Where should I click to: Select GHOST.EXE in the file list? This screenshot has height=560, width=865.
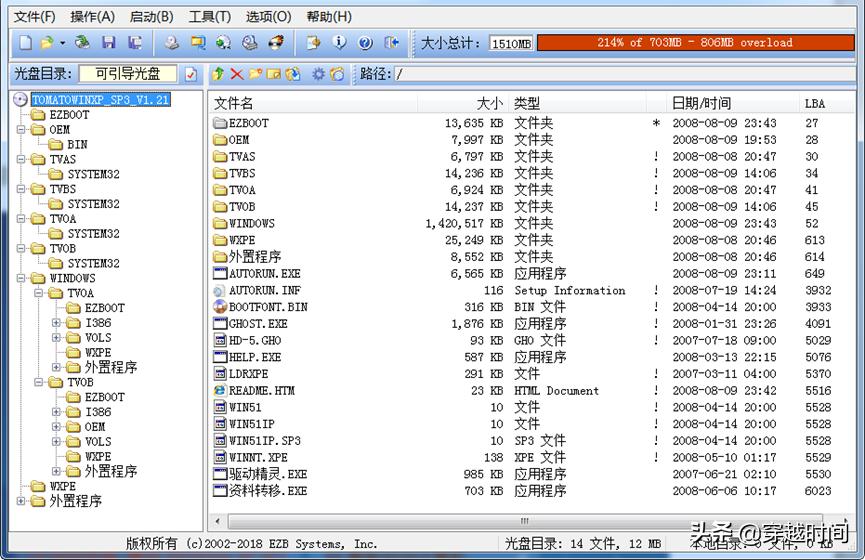(x=257, y=324)
